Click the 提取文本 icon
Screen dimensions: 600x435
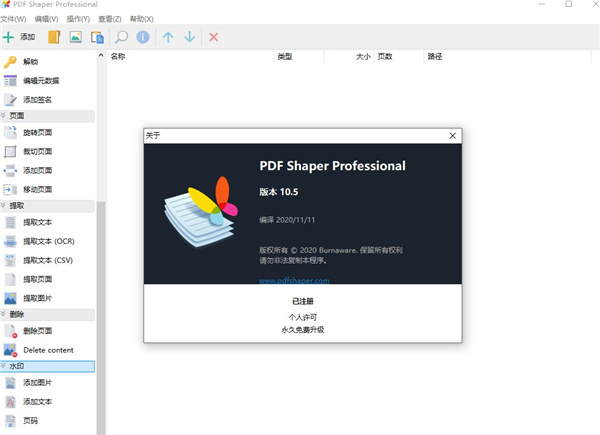[x=10, y=222]
